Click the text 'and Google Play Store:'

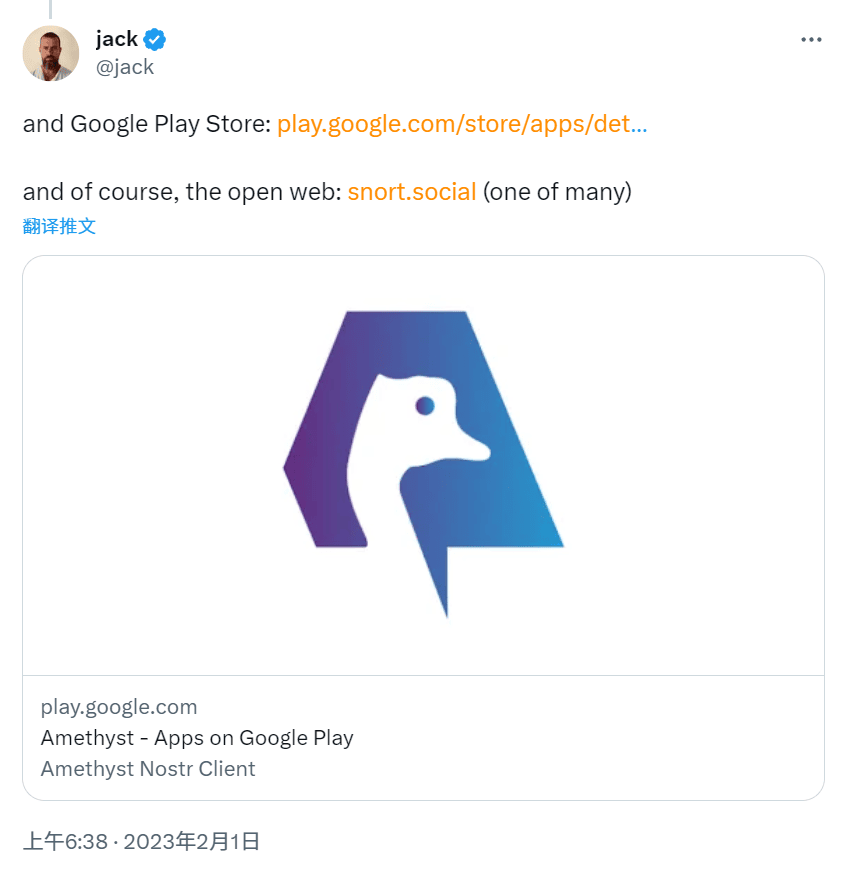[x=147, y=124]
